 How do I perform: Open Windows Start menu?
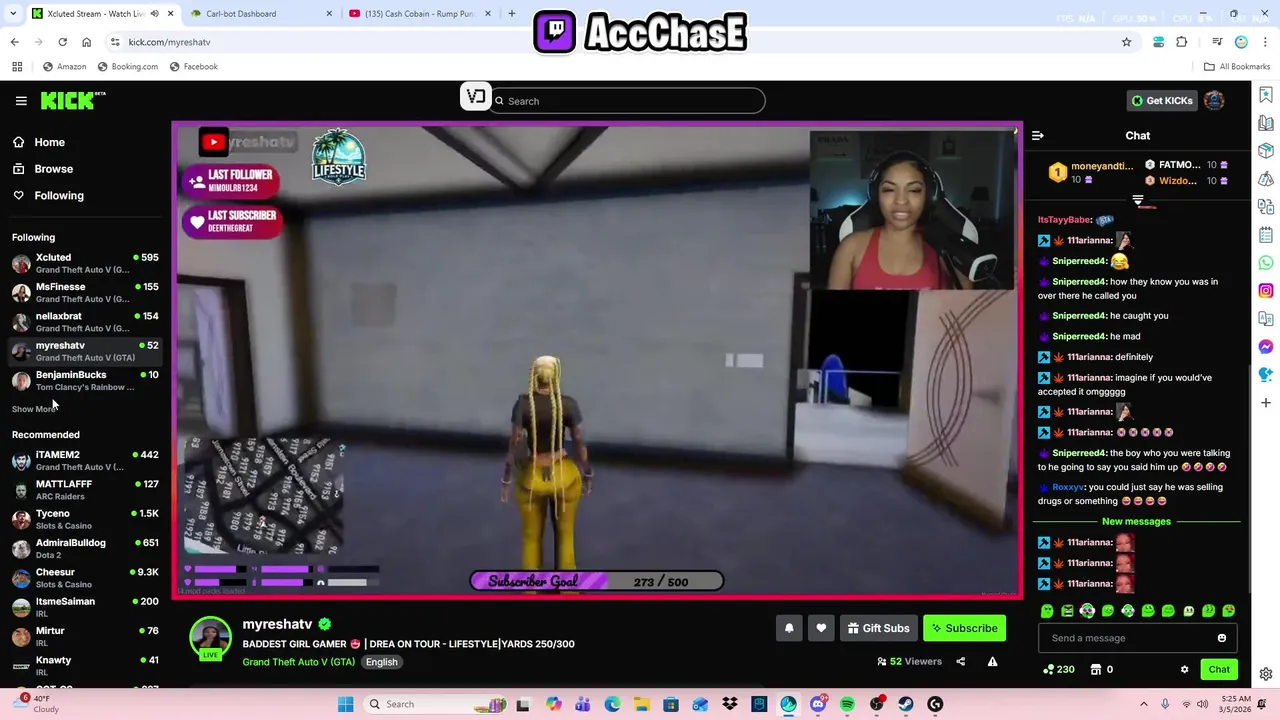(x=345, y=704)
